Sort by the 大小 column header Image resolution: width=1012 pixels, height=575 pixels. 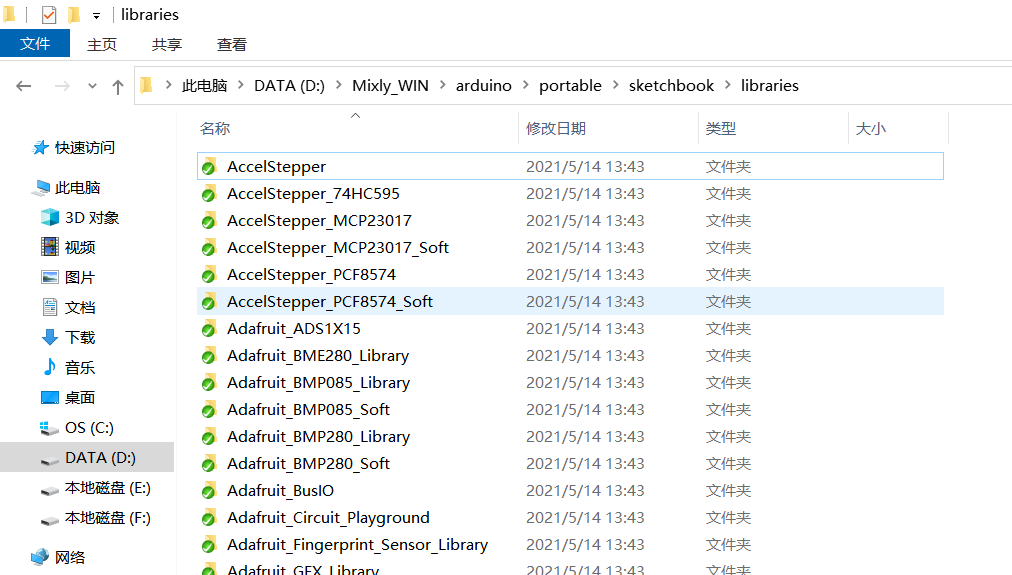[871, 128]
